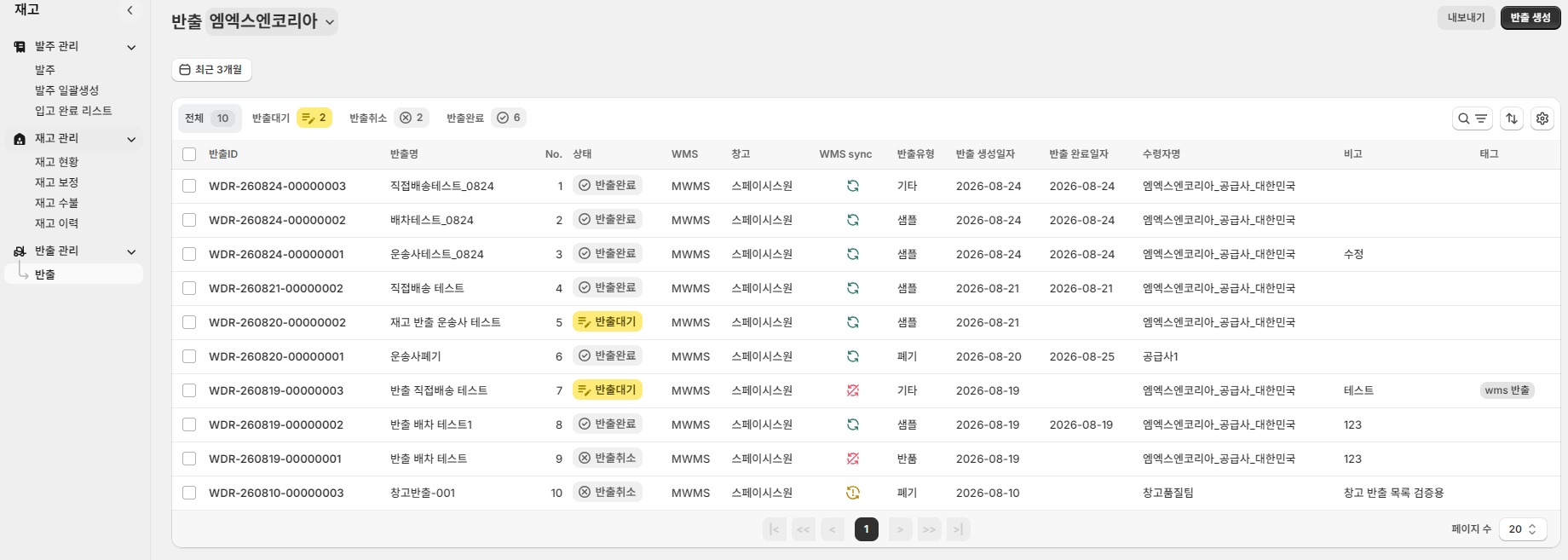This screenshot has width=1568, height=560.
Task: Go to the last page
Action: 959,529
